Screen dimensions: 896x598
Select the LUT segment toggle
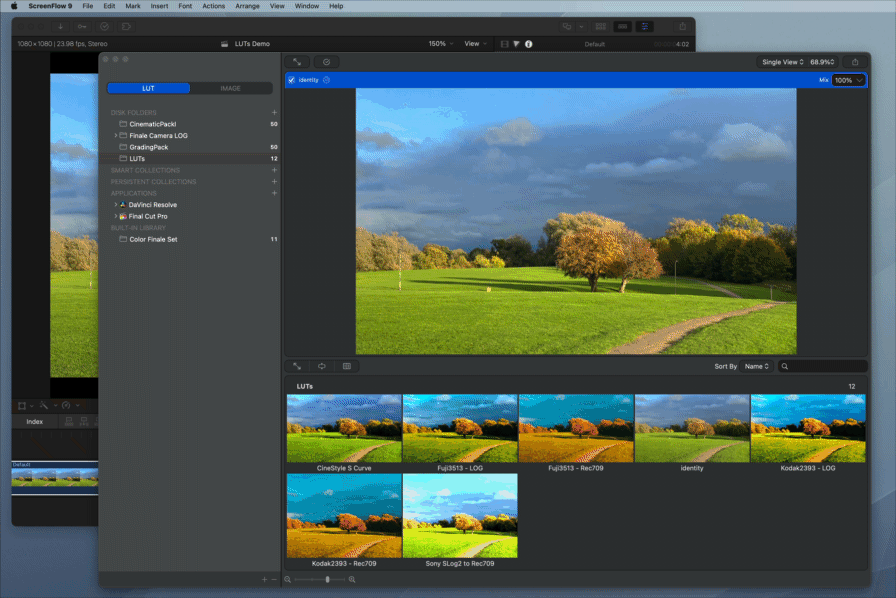pyautogui.click(x=149, y=88)
